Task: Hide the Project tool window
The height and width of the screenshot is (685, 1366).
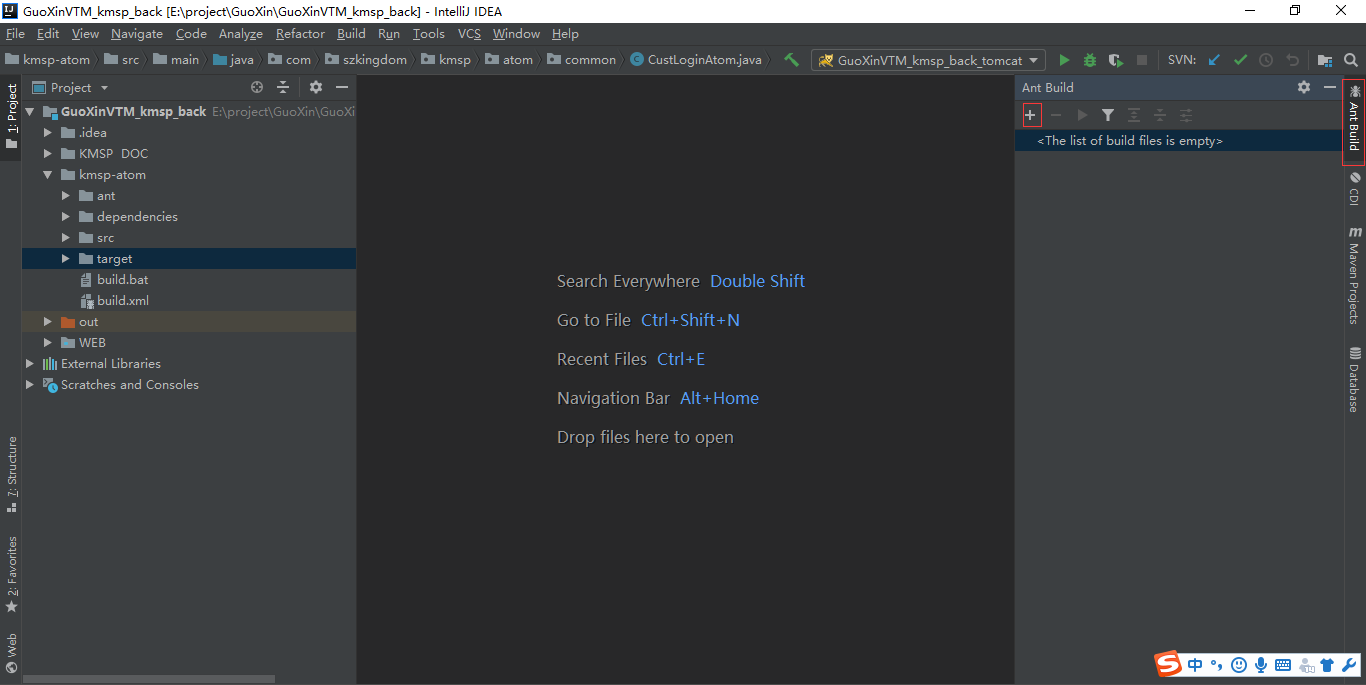Action: coord(342,87)
